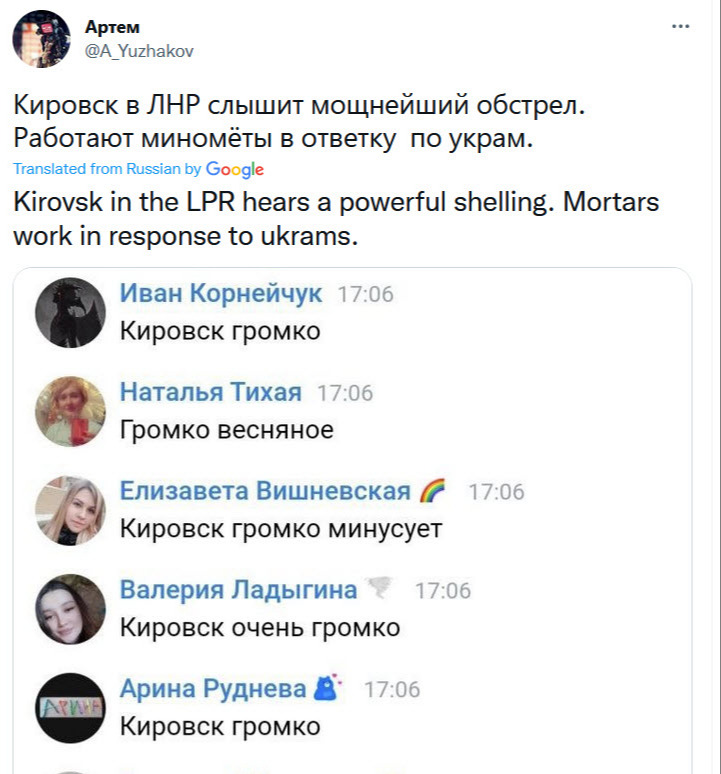The height and width of the screenshot is (774, 721).
Task: Click Артем's profile avatar
Action: tap(41, 40)
